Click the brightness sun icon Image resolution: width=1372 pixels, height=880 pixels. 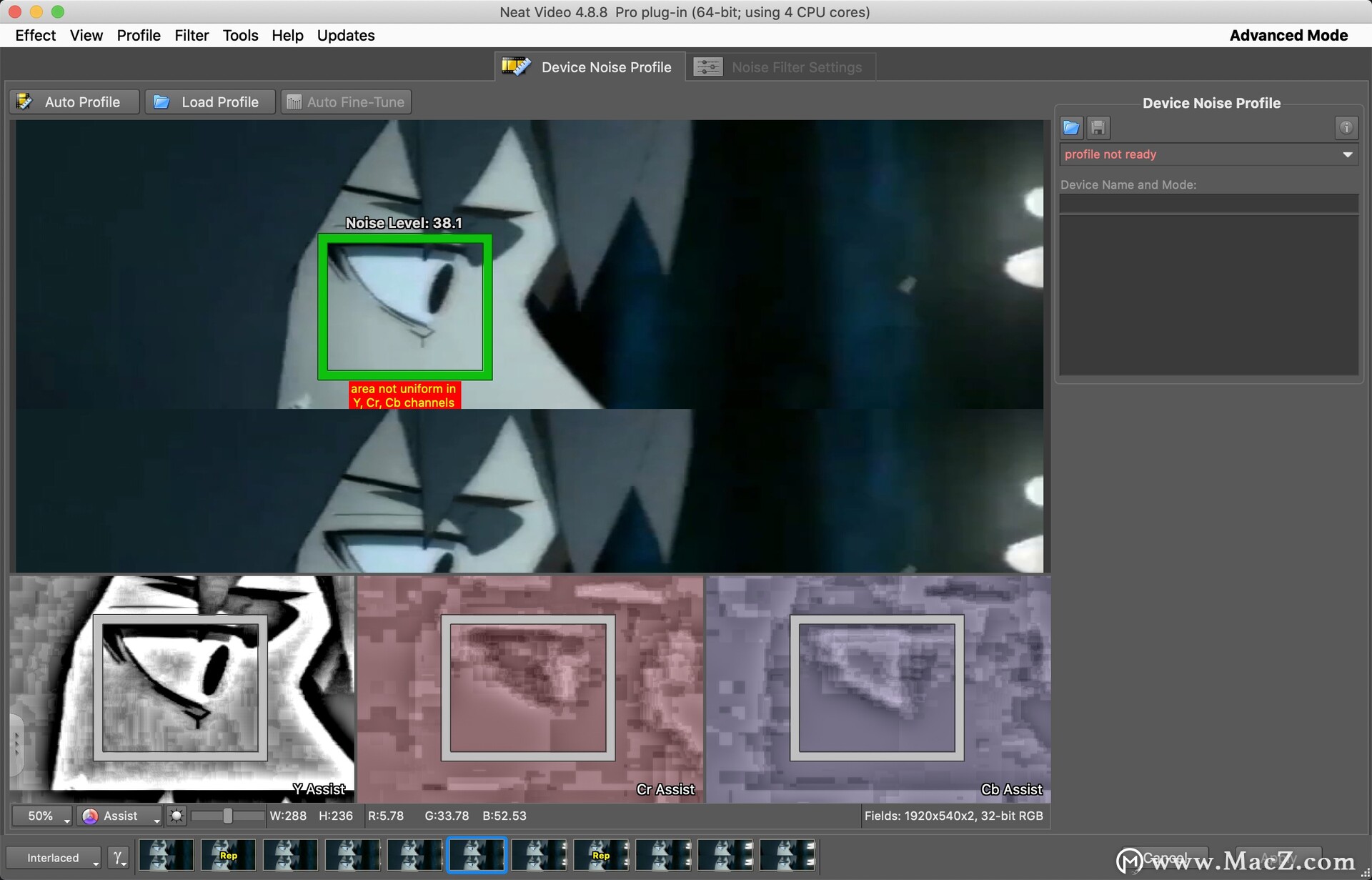[177, 816]
